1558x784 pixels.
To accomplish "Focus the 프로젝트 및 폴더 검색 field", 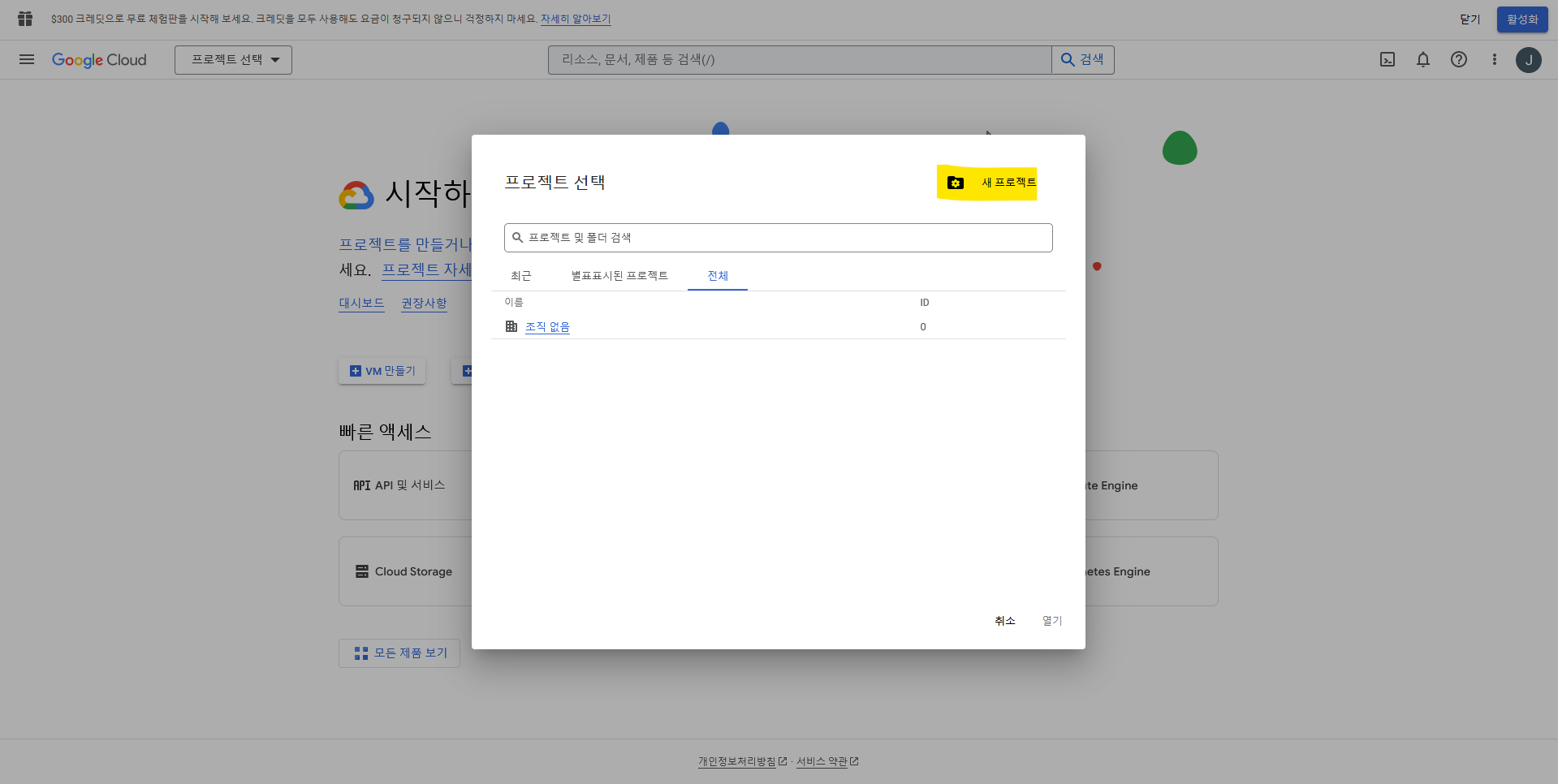I will coord(779,238).
